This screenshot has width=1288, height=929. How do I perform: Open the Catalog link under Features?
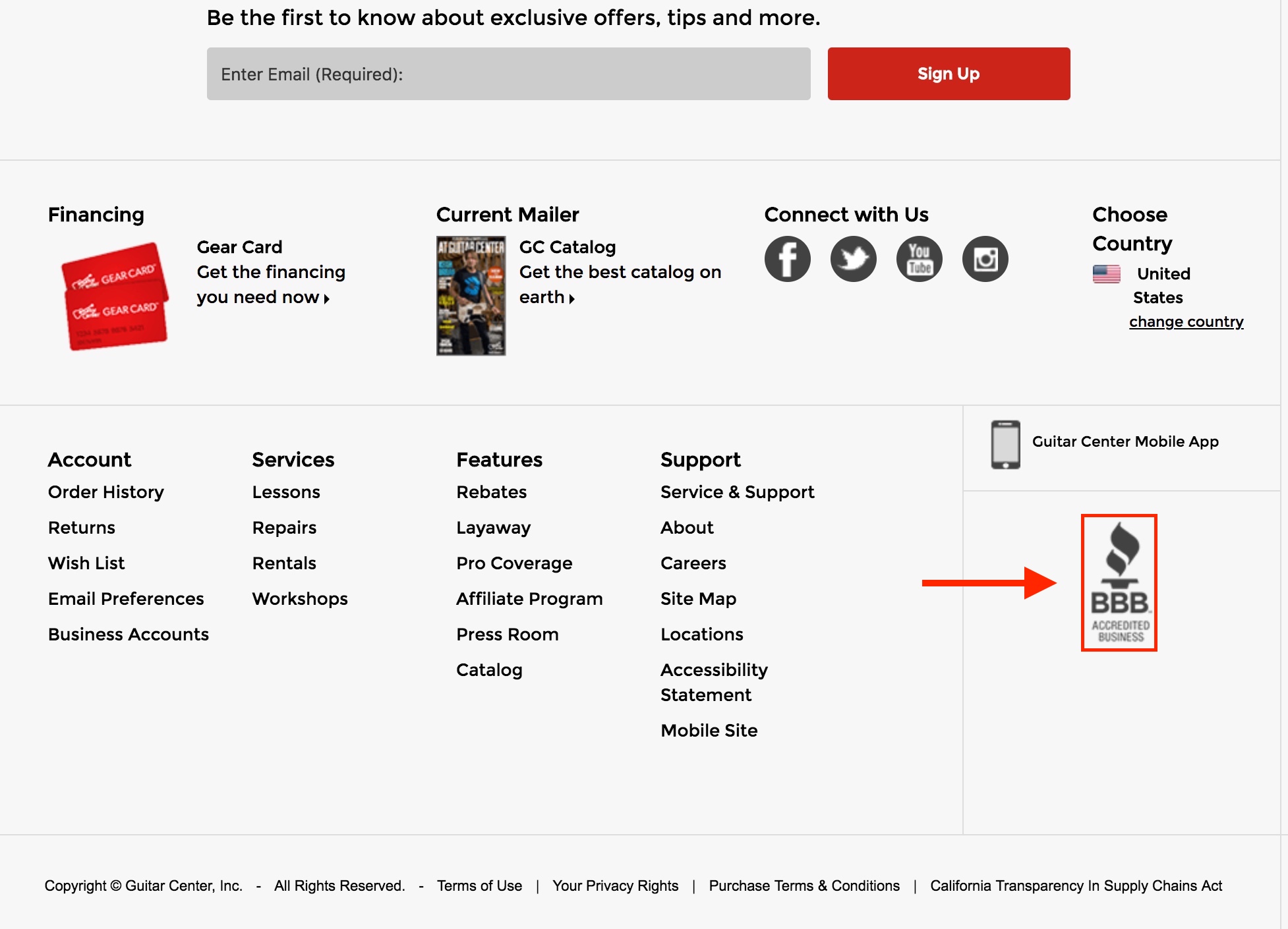click(489, 670)
